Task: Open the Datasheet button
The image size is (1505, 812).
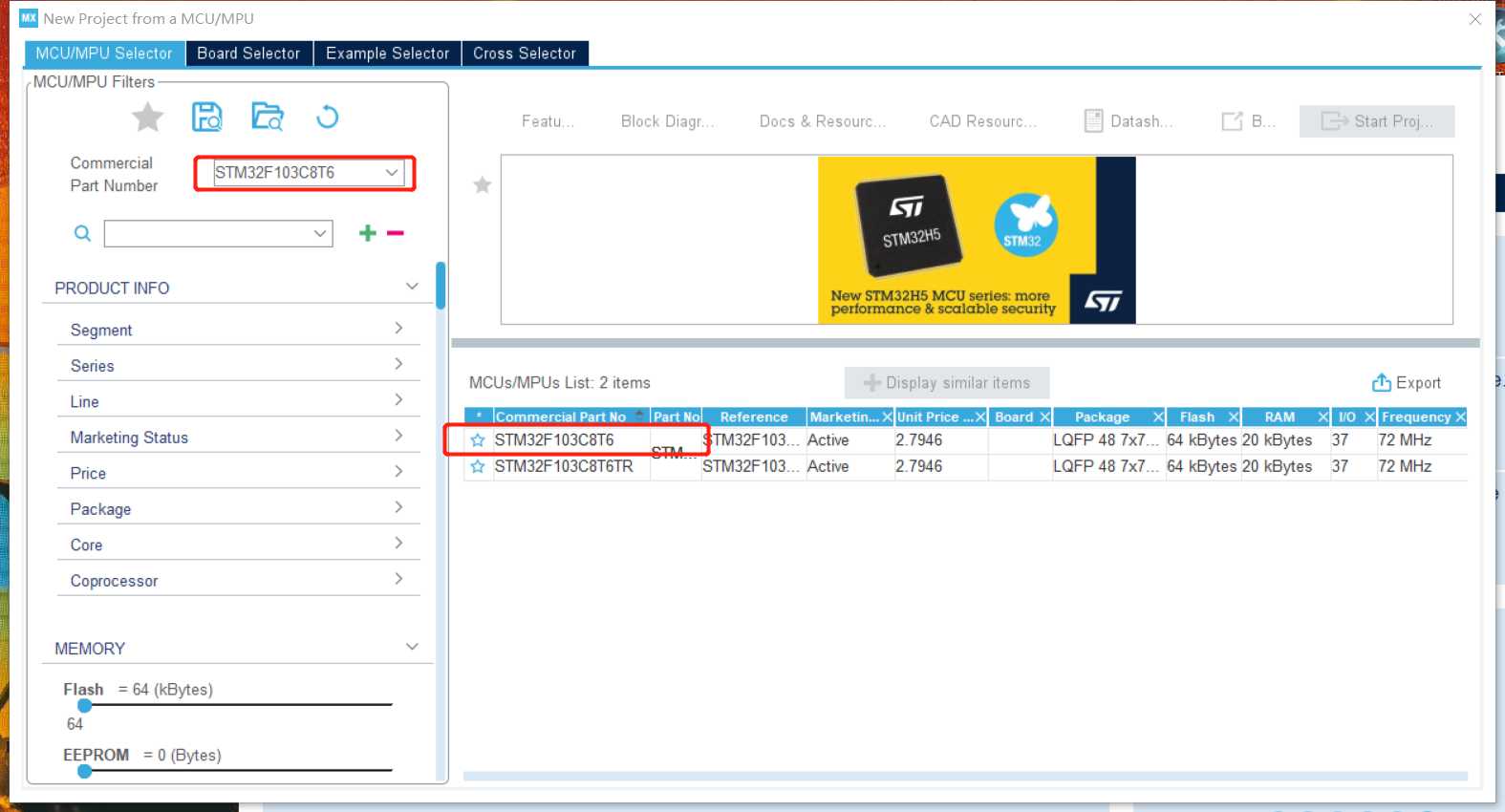Action: [1129, 121]
